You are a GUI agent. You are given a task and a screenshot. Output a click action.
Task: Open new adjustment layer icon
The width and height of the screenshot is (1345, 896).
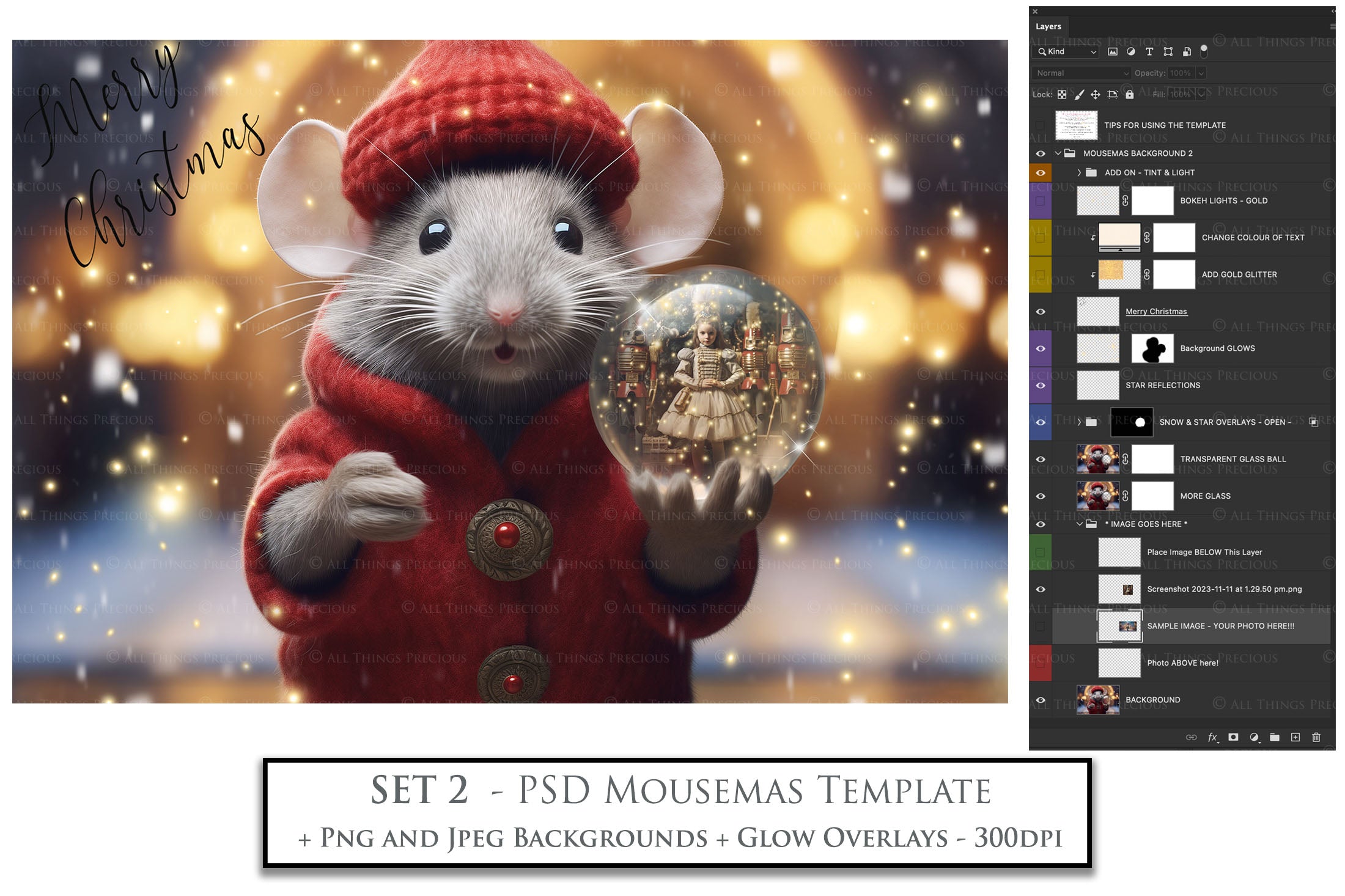pyautogui.click(x=1255, y=737)
